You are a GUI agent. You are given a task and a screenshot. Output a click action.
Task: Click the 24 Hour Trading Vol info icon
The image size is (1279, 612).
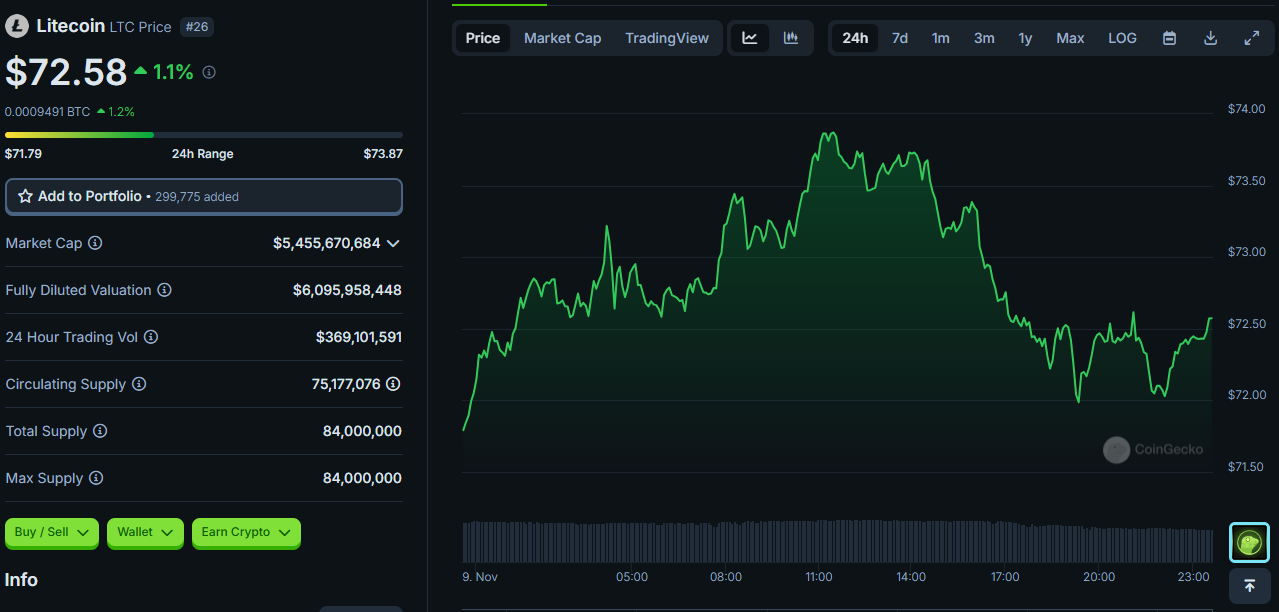pyautogui.click(x=151, y=337)
